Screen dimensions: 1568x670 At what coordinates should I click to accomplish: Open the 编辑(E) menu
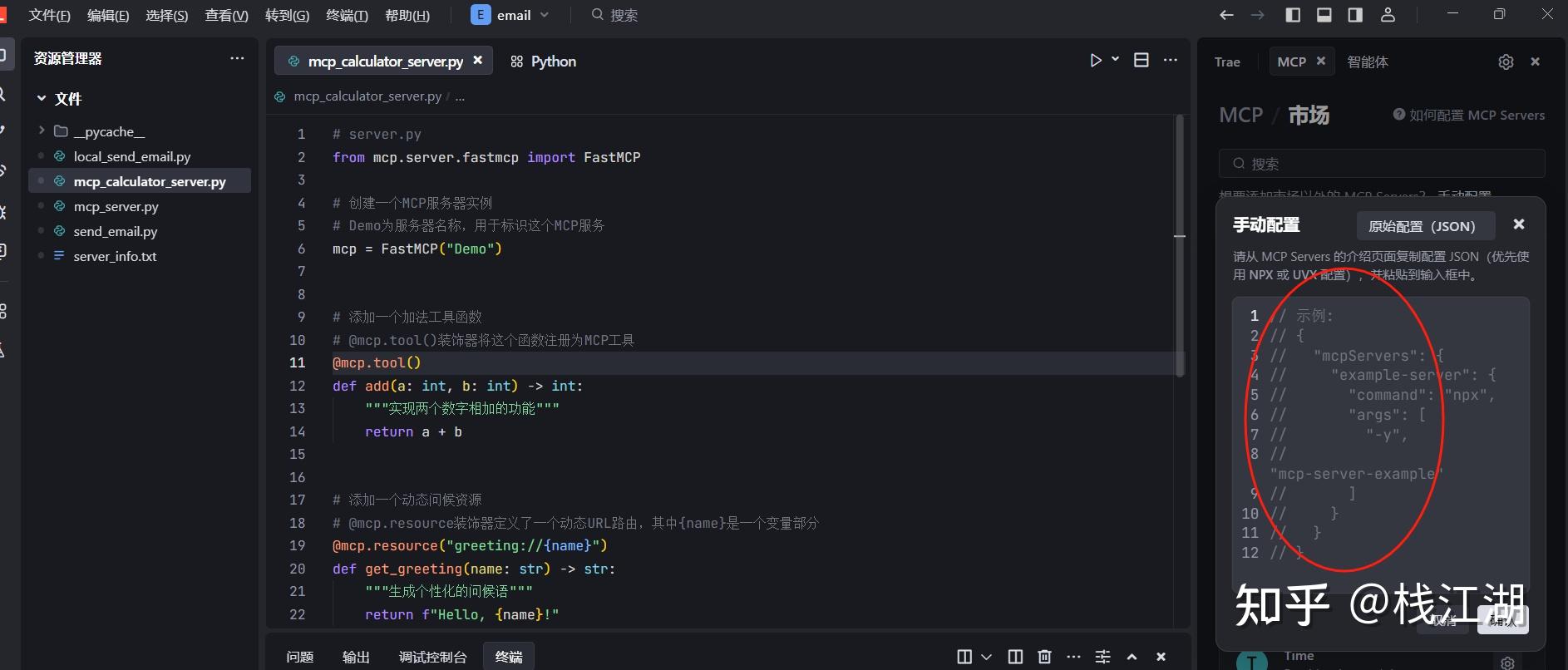coord(108,15)
